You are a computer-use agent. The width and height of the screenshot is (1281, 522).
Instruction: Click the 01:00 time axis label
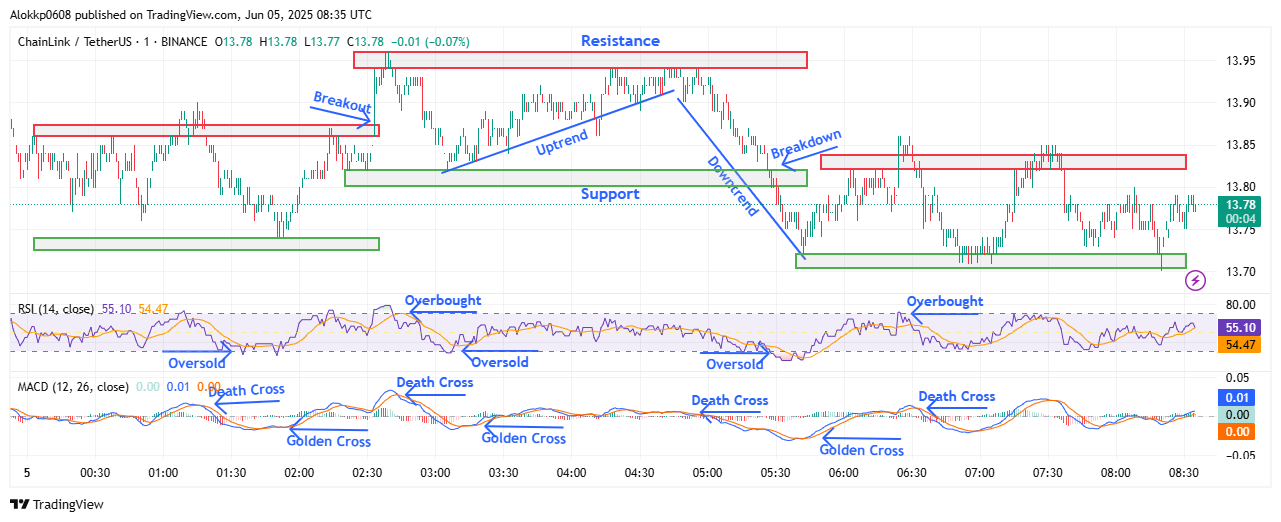(162, 472)
